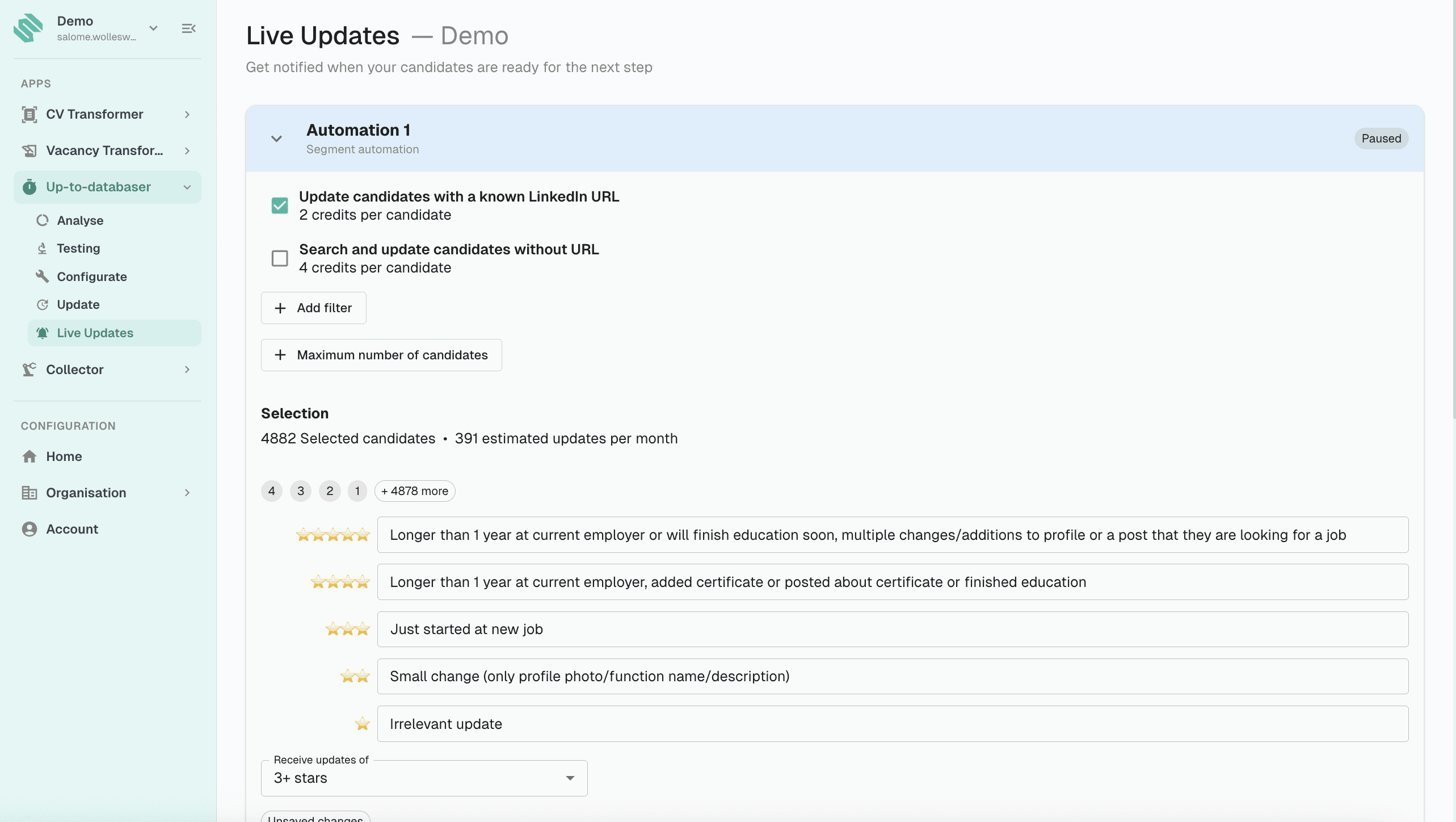Click the CV Transformer icon
The width and height of the screenshot is (1456, 822).
click(30, 114)
